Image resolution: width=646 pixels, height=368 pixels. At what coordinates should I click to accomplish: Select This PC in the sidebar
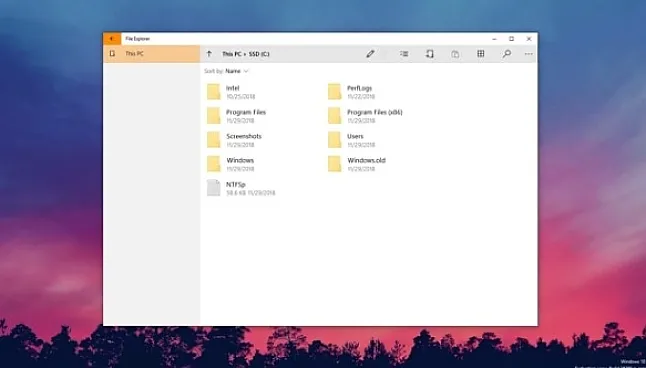152,54
